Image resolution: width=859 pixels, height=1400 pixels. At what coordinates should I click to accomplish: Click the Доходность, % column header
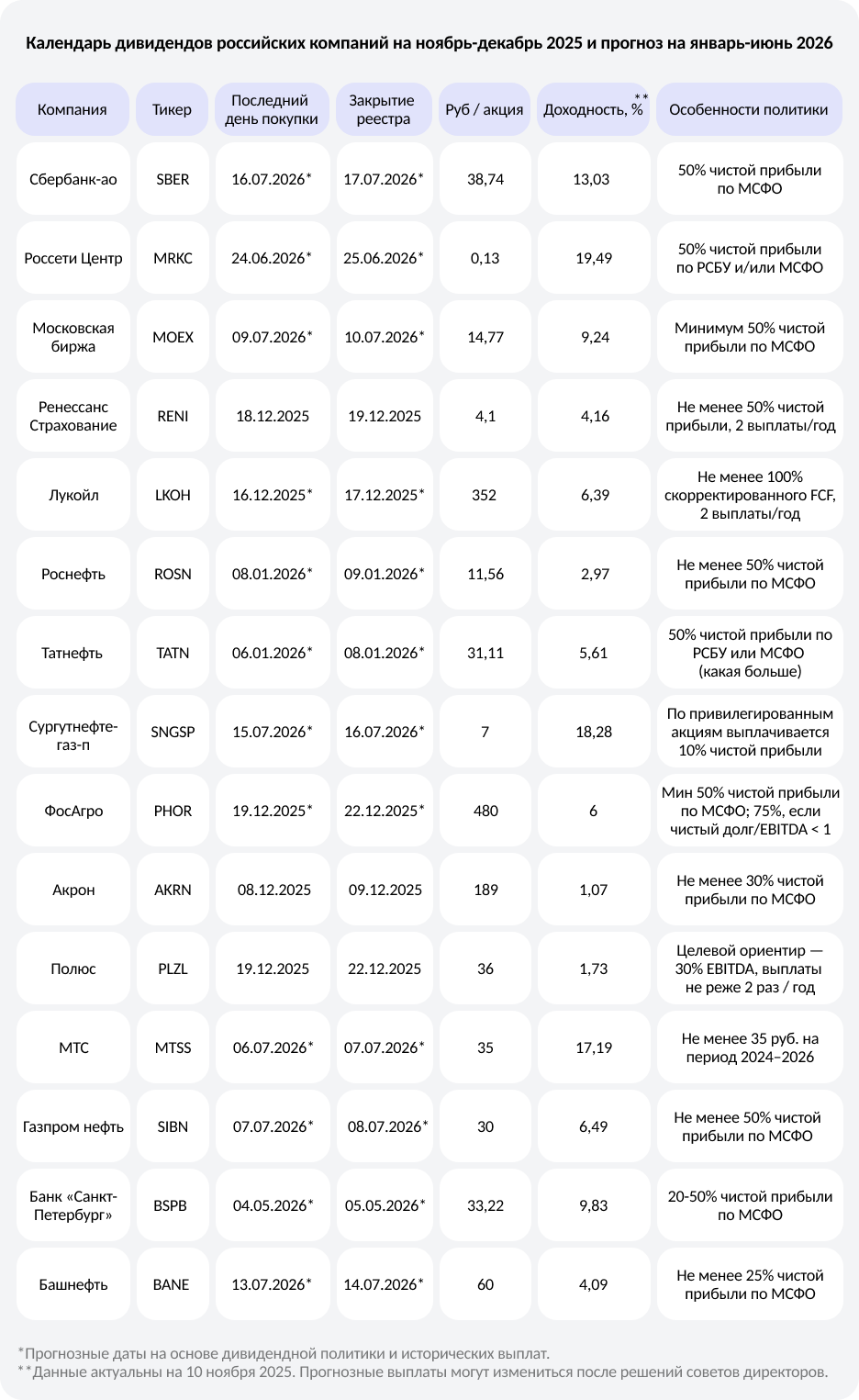click(593, 109)
